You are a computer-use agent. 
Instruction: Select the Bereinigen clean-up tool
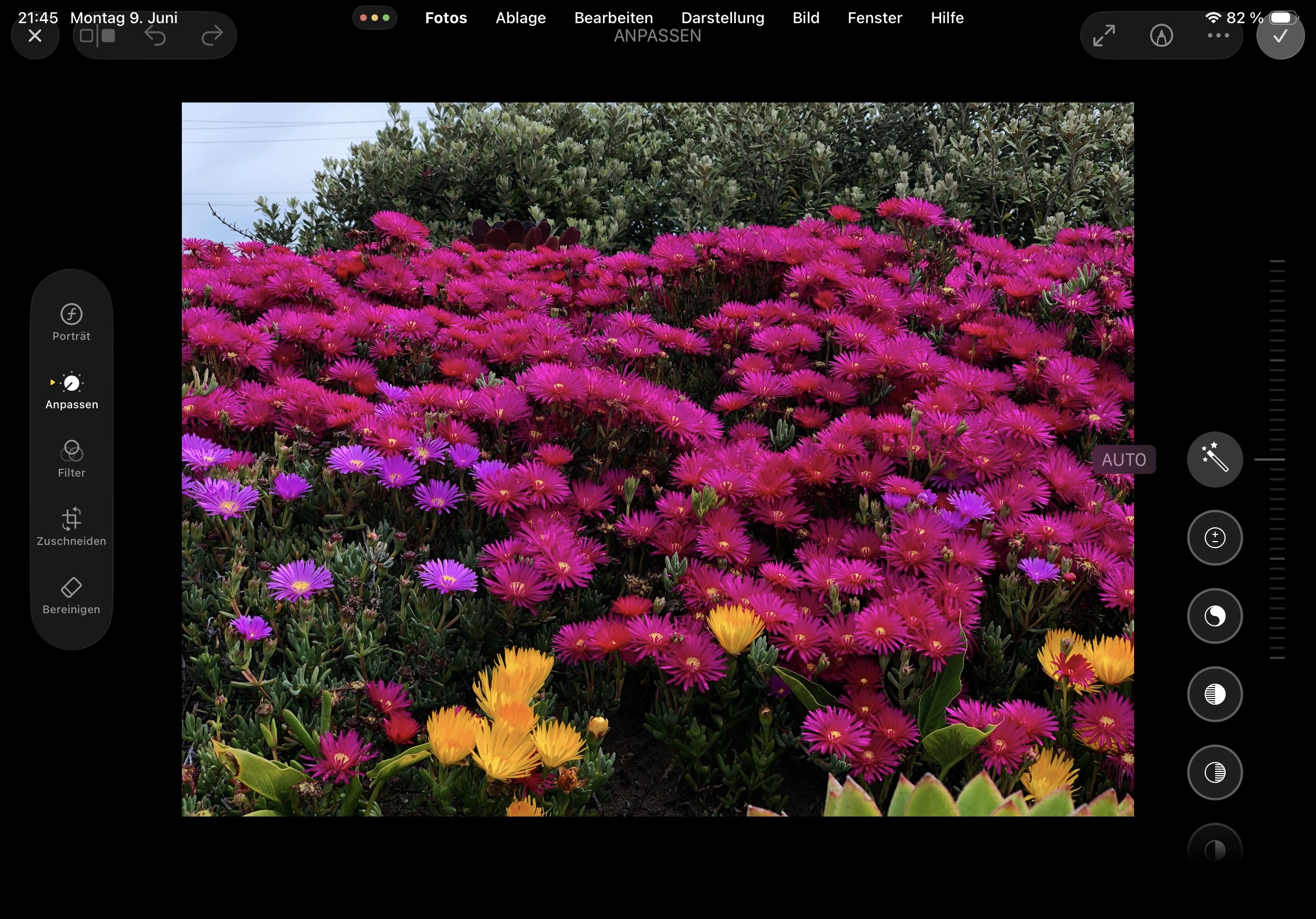click(72, 596)
